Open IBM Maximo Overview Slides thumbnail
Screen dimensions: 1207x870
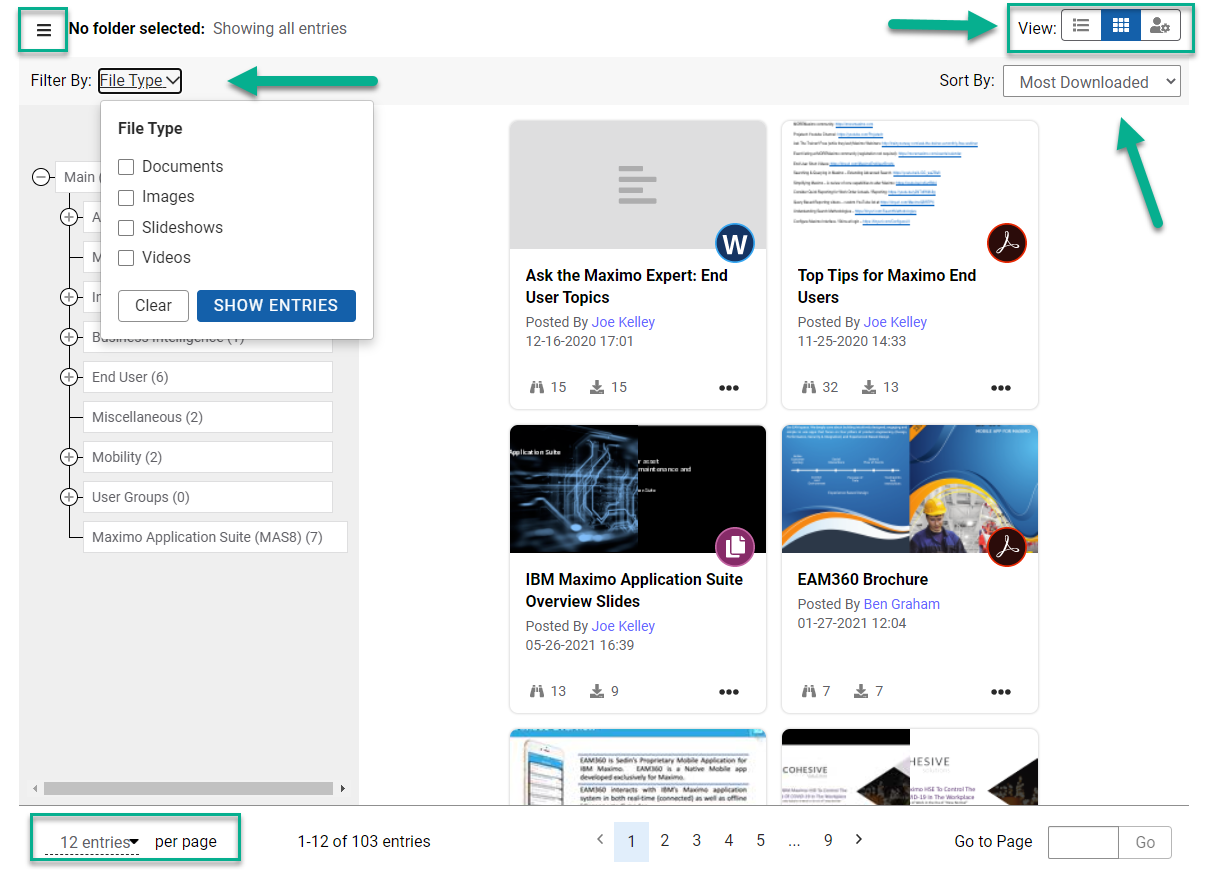[x=638, y=489]
